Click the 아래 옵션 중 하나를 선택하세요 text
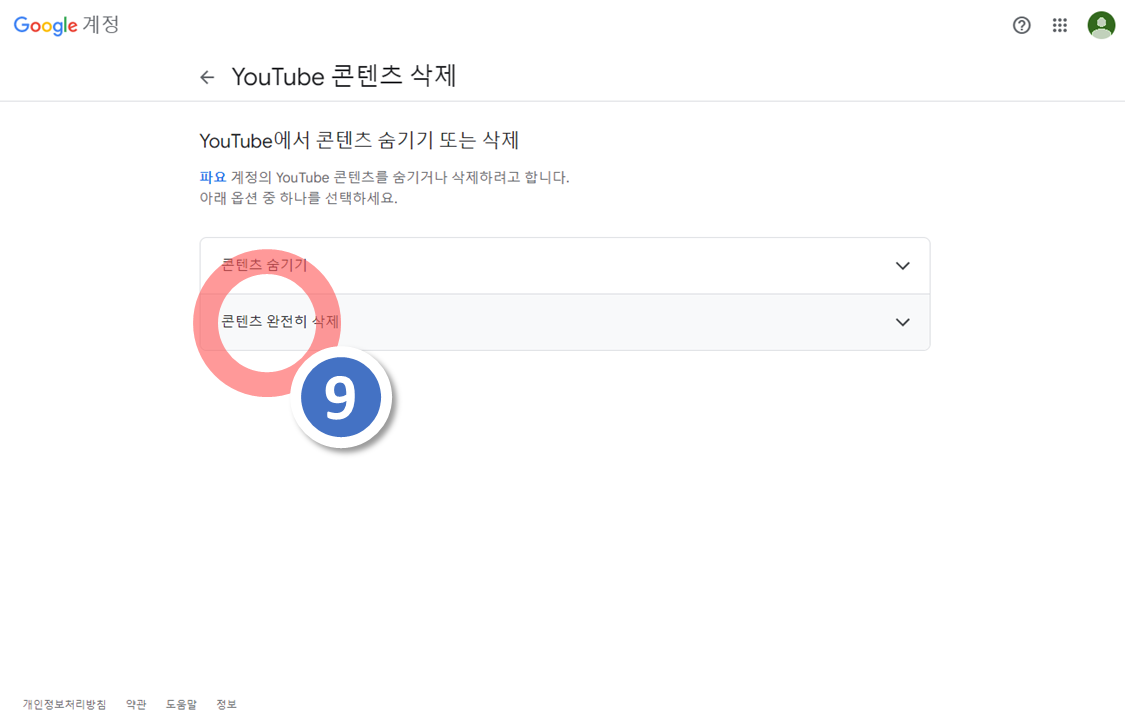Viewport: 1125px width, 713px height. tap(298, 198)
